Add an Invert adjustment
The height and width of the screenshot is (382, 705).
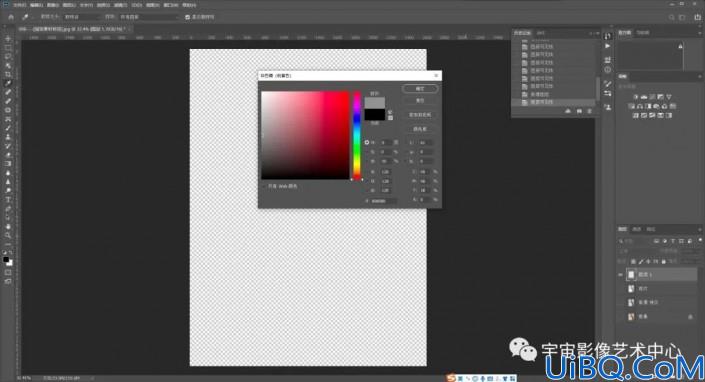pos(635,115)
